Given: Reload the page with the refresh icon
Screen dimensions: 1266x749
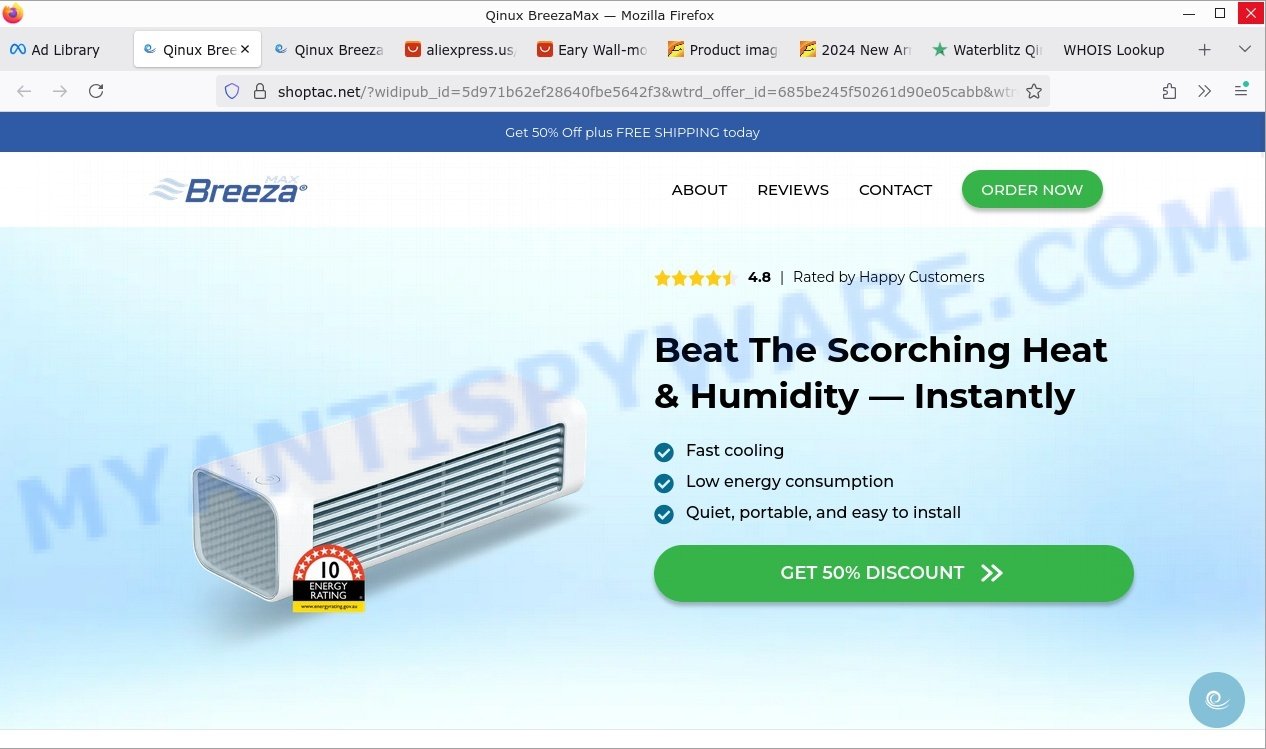Looking at the screenshot, I should tap(96, 91).
